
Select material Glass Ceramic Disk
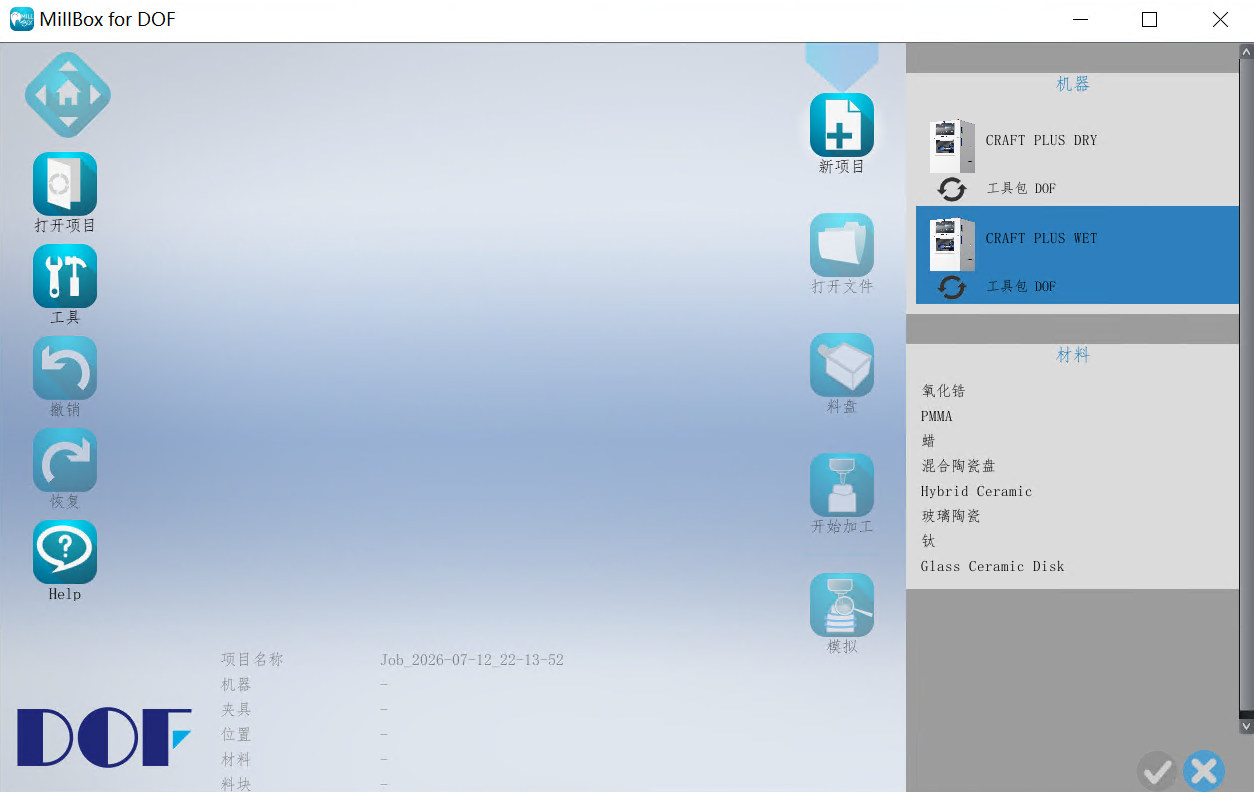tap(993, 566)
